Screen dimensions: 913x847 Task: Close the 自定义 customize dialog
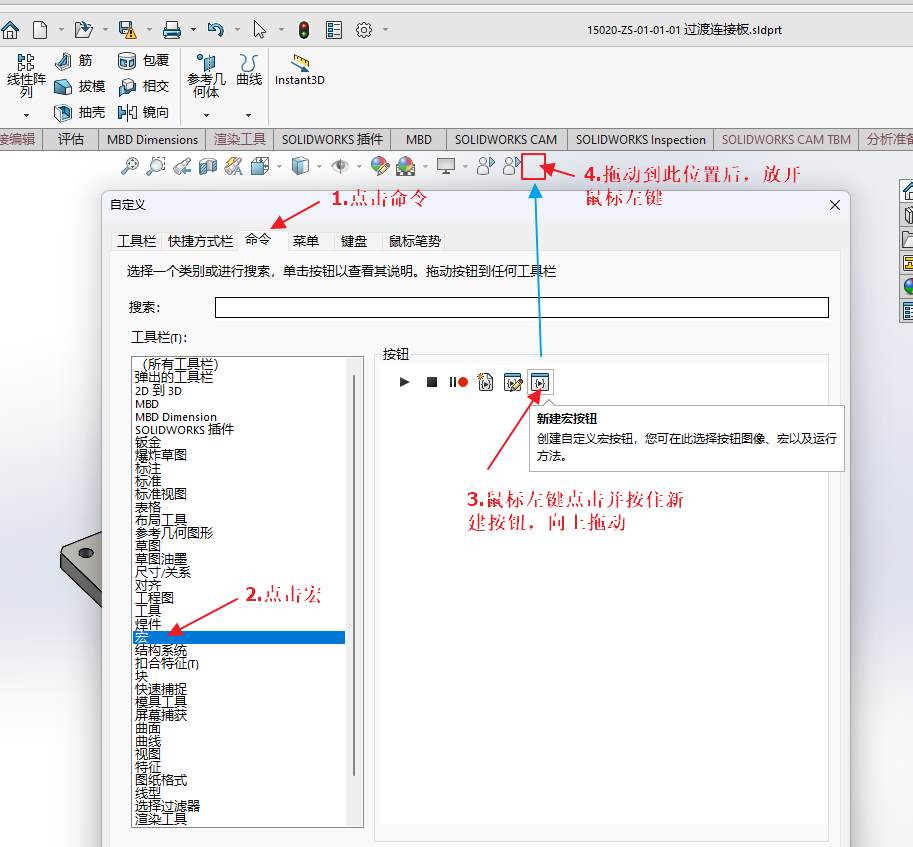click(x=835, y=205)
